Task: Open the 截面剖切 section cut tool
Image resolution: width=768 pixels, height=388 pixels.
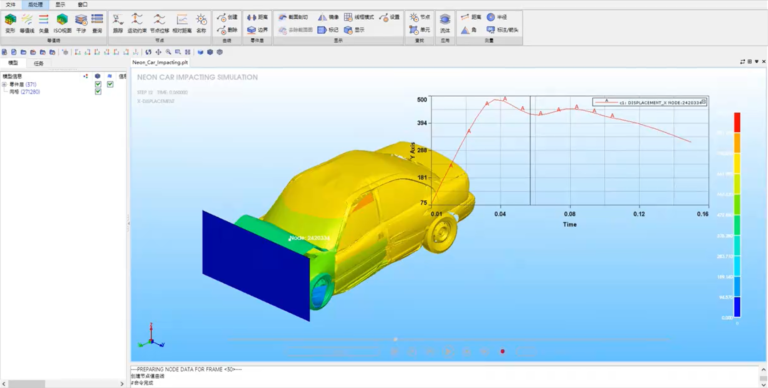Action: 293,17
